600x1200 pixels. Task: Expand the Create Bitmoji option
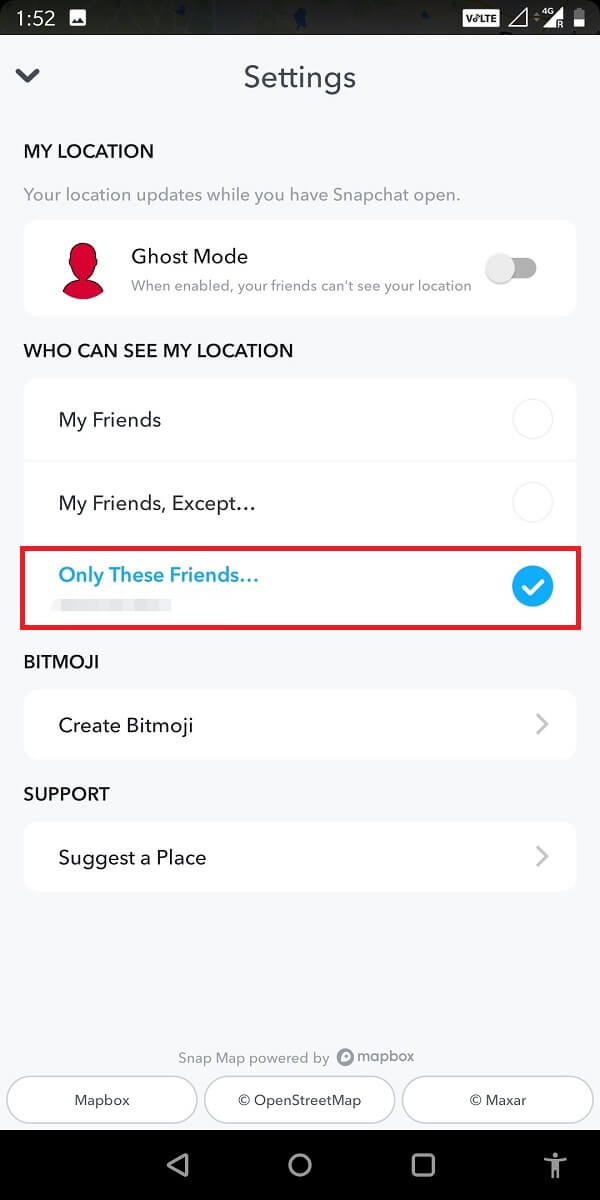pos(542,724)
